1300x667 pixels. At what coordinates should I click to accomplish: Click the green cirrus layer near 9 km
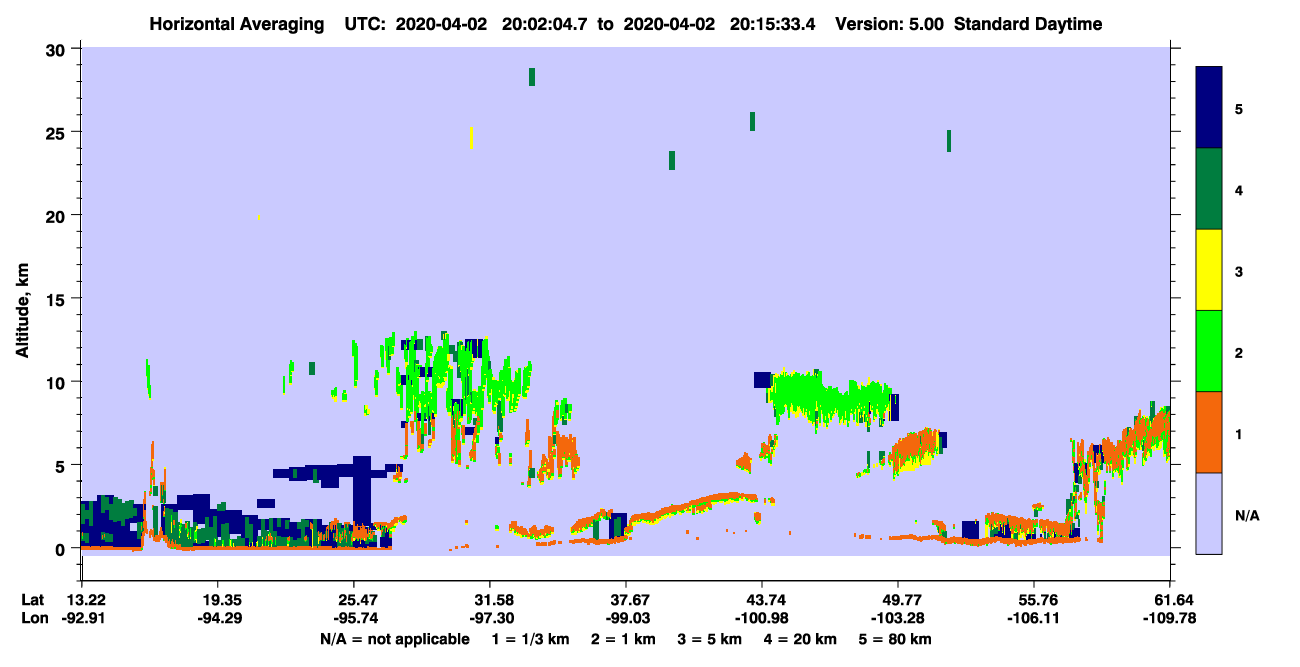point(829,396)
